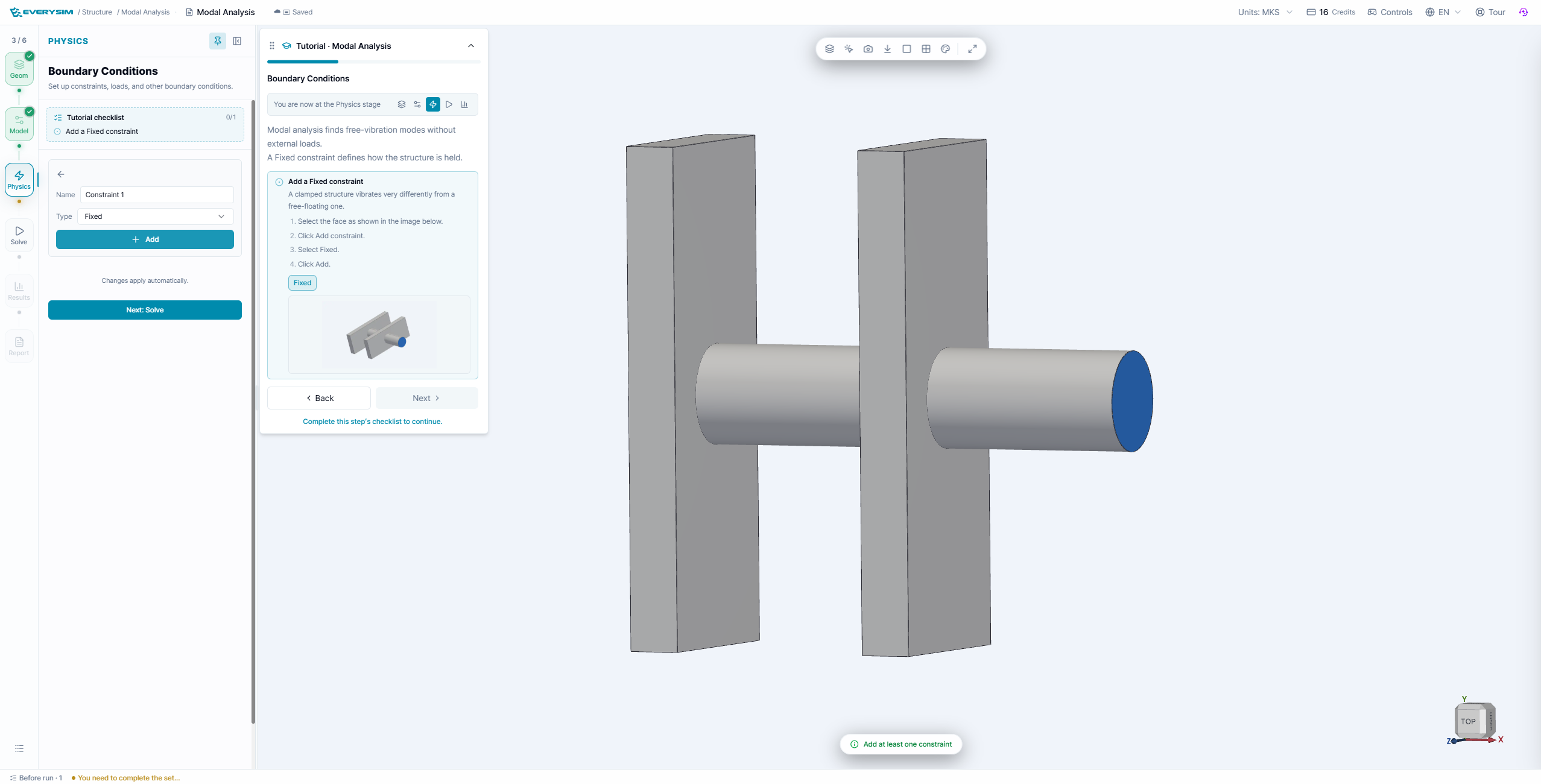Click 'Complete this step's checklist to continue'
Image resolution: width=1541 pixels, height=784 pixels.
(x=372, y=422)
